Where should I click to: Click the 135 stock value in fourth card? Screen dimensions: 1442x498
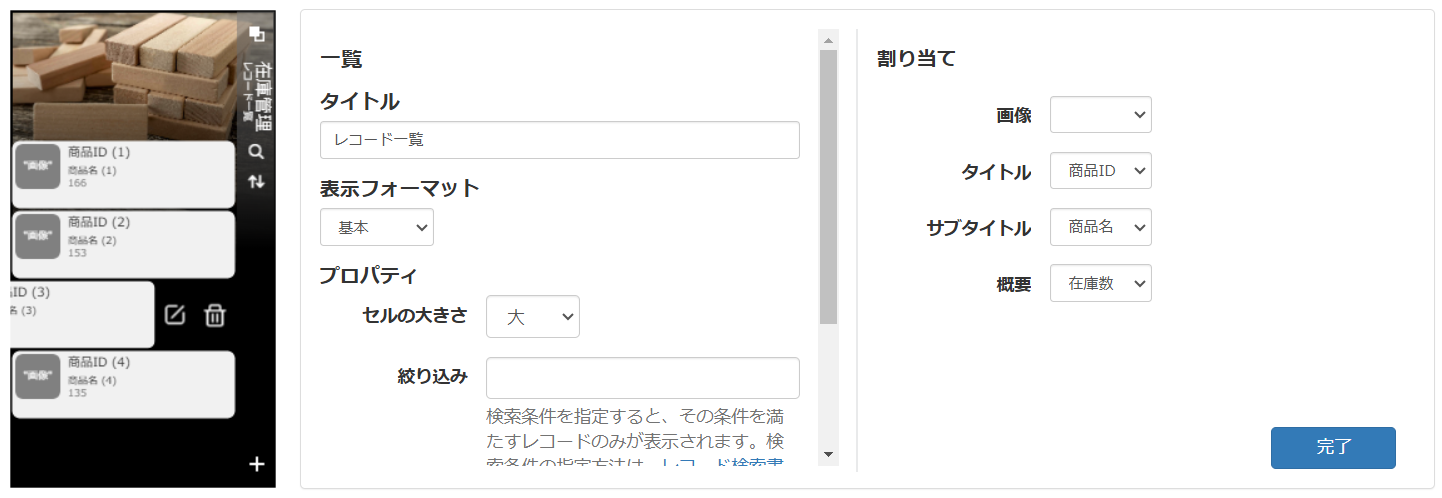pos(77,393)
